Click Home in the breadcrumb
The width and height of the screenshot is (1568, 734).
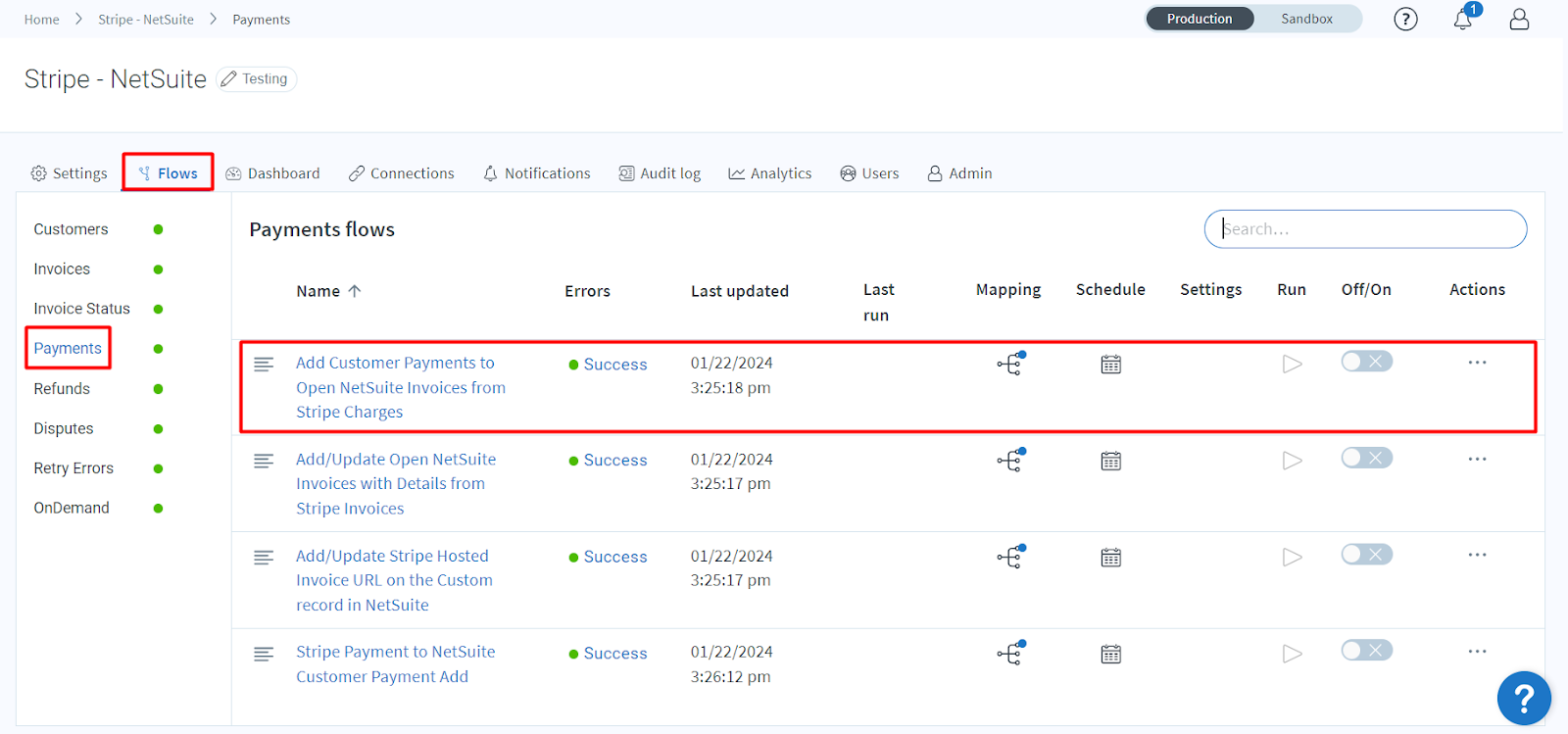[x=42, y=20]
